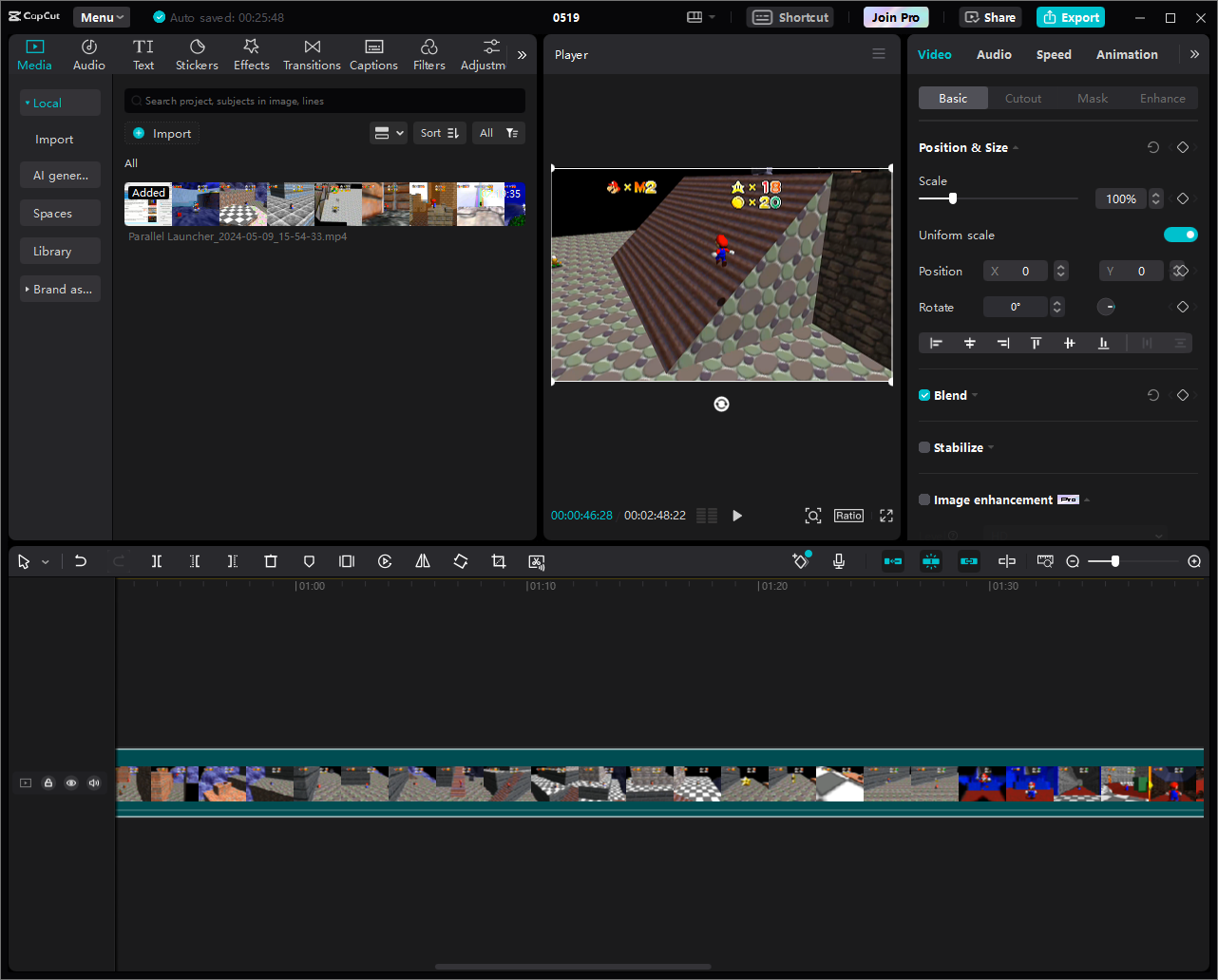The width and height of the screenshot is (1218, 980).
Task: Hide the video track with eye icon
Action: (71, 783)
